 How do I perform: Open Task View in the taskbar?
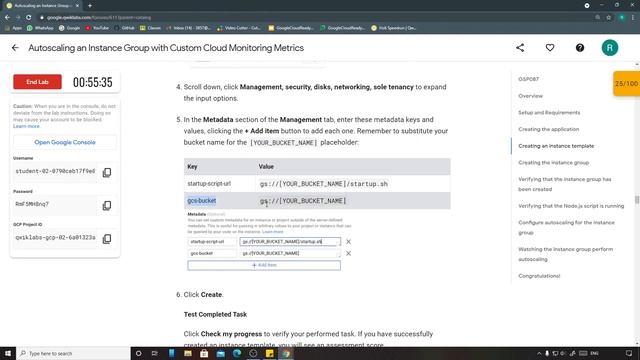tap(155, 353)
